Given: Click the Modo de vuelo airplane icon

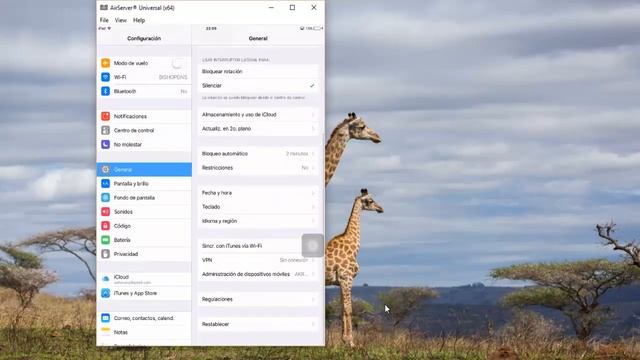Looking at the screenshot, I should click(105, 63).
